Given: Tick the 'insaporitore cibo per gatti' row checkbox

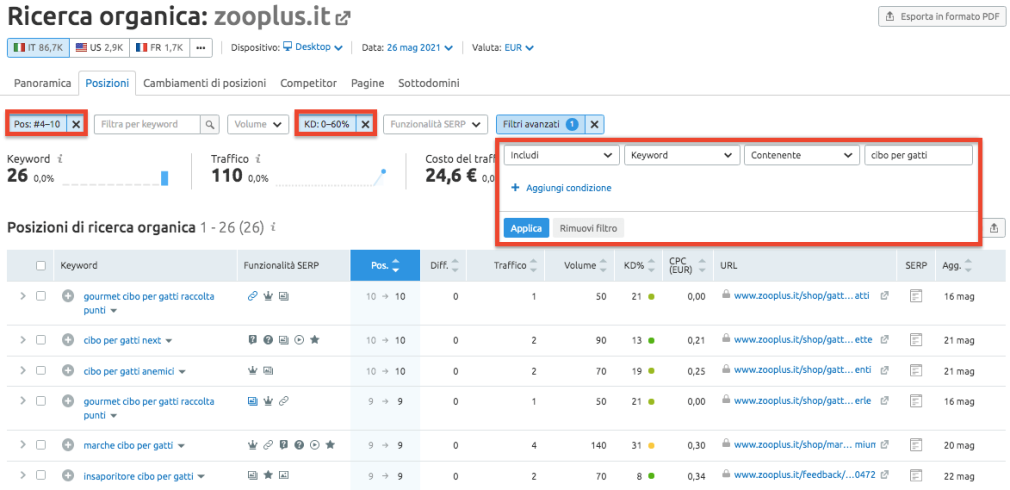Looking at the screenshot, I should 41,476.
